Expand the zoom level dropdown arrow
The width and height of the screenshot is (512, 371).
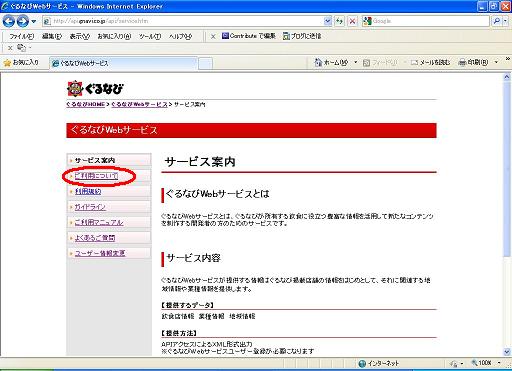[x=499, y=363]
